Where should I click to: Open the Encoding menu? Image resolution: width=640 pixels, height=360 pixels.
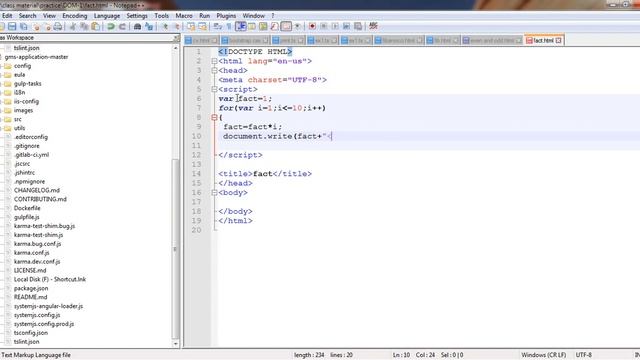pos(75,16)
